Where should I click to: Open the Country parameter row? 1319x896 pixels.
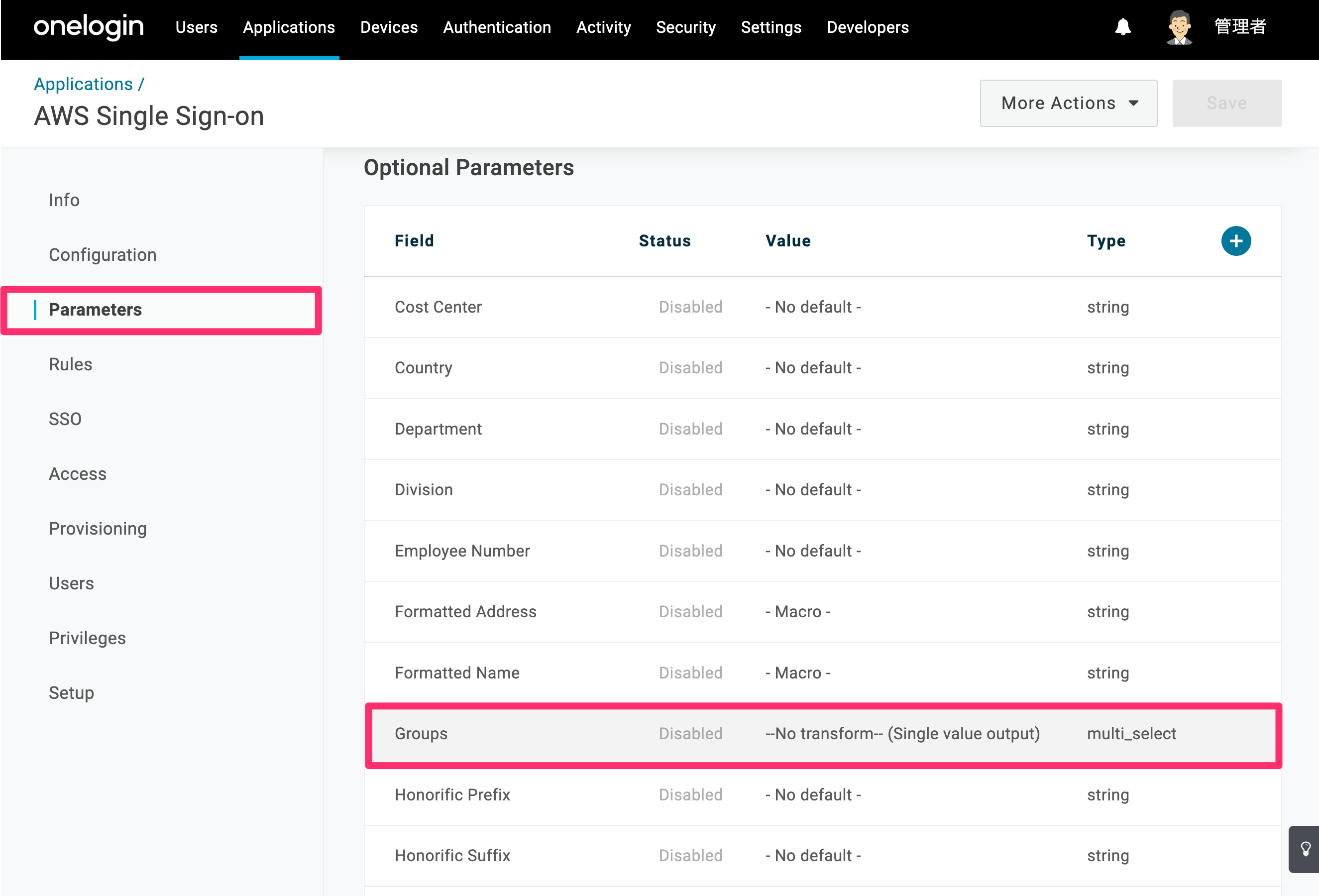pos(822,368)
